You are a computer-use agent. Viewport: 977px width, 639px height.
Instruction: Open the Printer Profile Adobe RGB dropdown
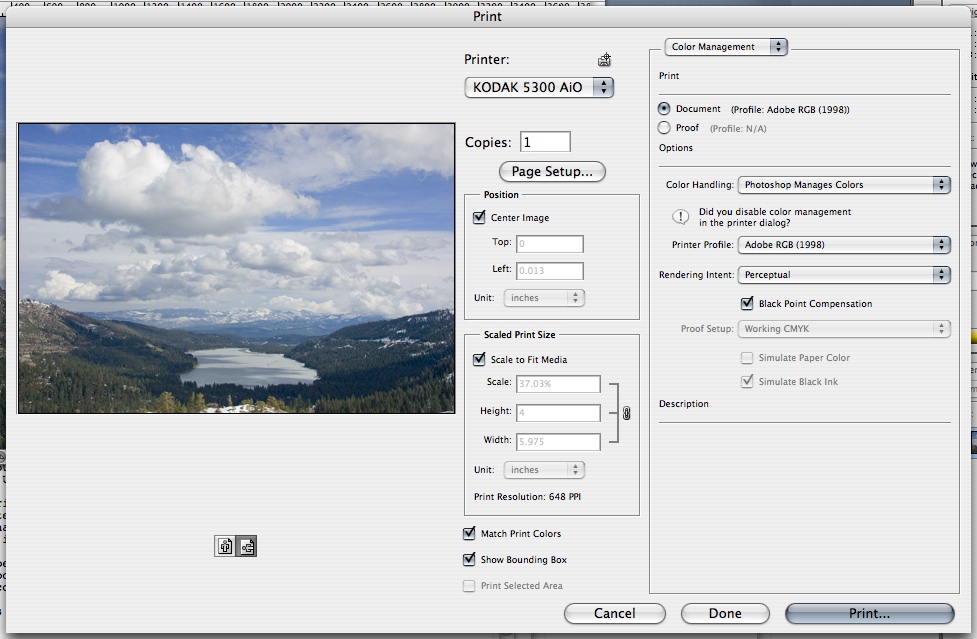click(x=843, y=245)
